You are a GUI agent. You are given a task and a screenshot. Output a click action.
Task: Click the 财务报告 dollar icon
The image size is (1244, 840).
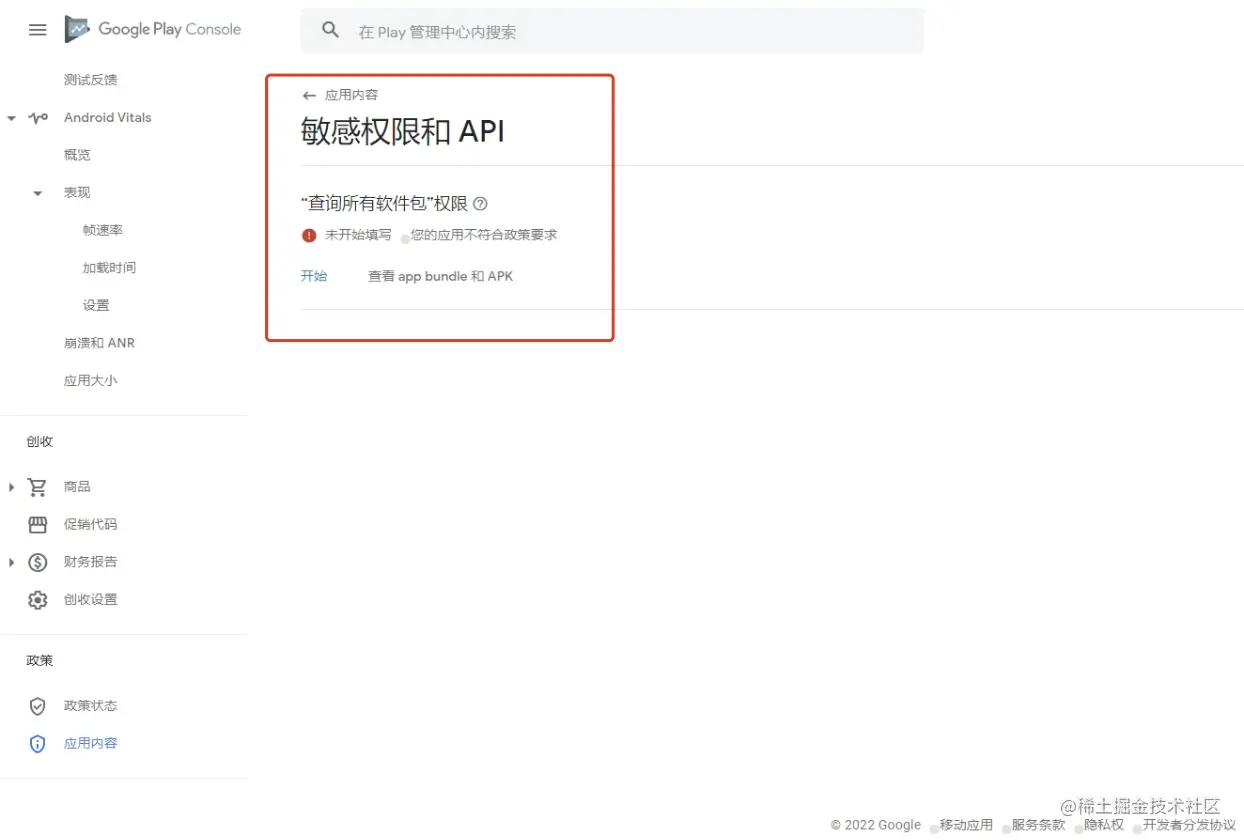(x=37, y=562)
